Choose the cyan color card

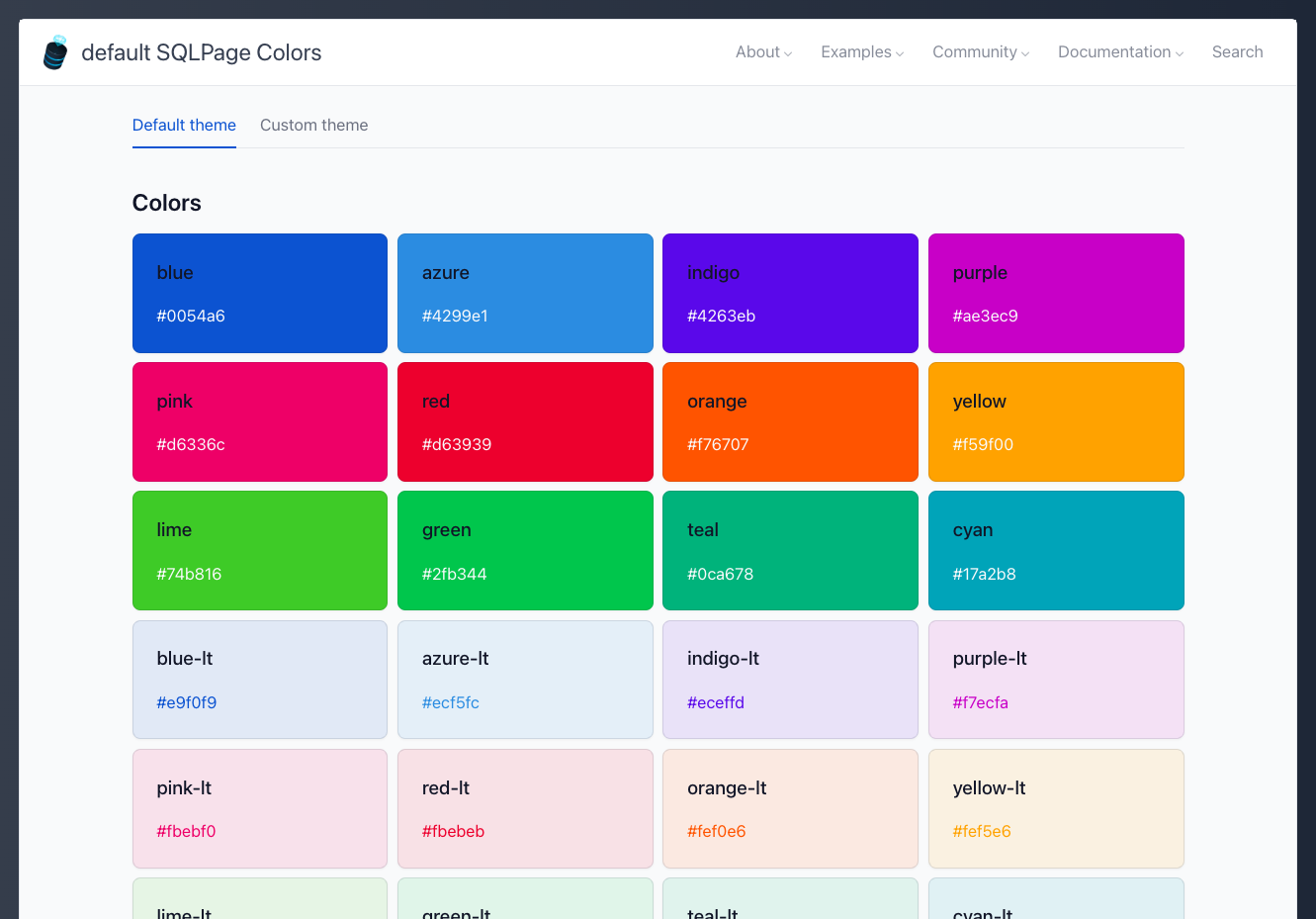click(1056, 551)
